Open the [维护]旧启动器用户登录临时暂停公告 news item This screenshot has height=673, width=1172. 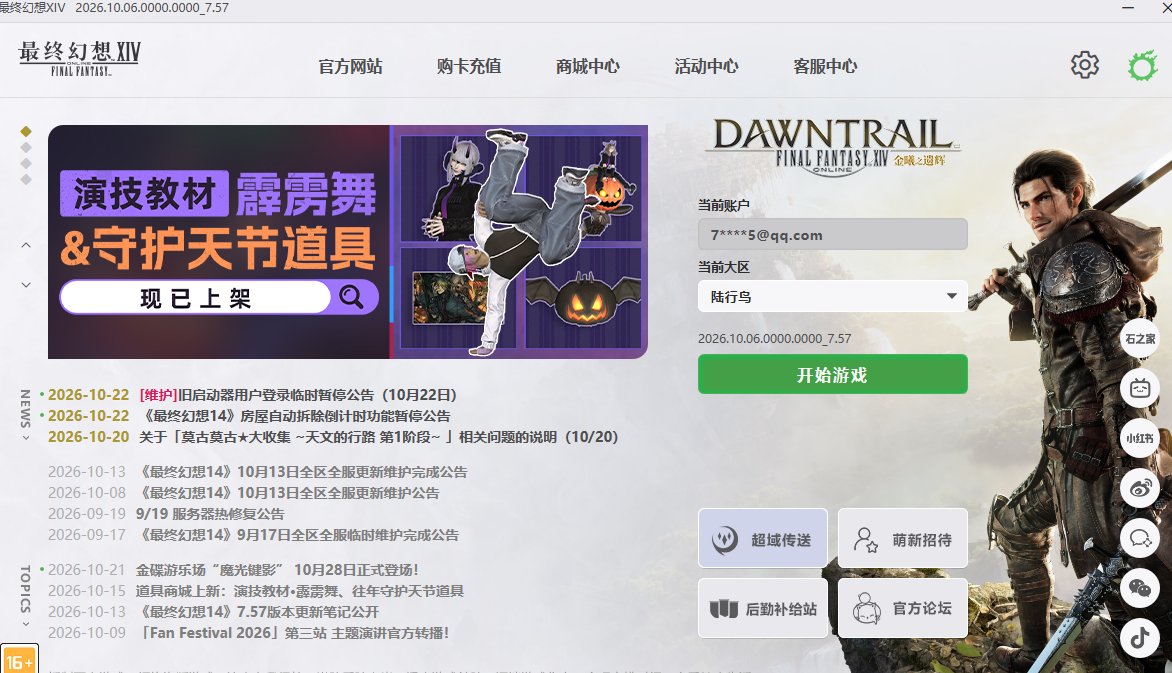[297, 395]
